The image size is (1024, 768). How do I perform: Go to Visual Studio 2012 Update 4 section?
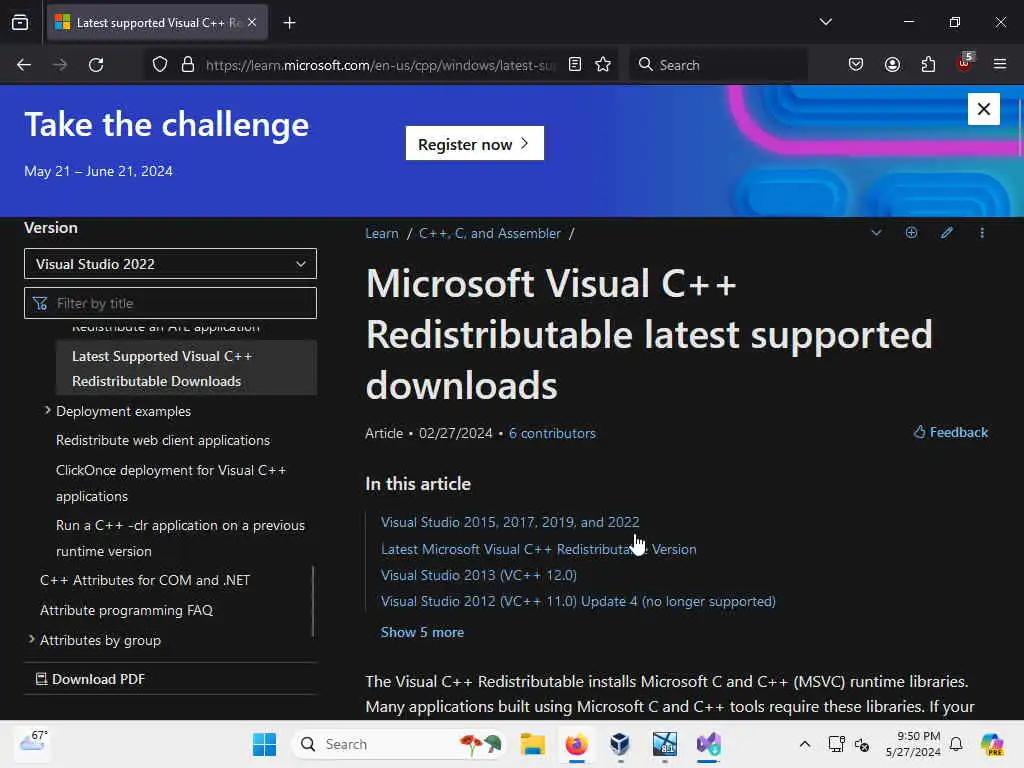pos(578,601)
